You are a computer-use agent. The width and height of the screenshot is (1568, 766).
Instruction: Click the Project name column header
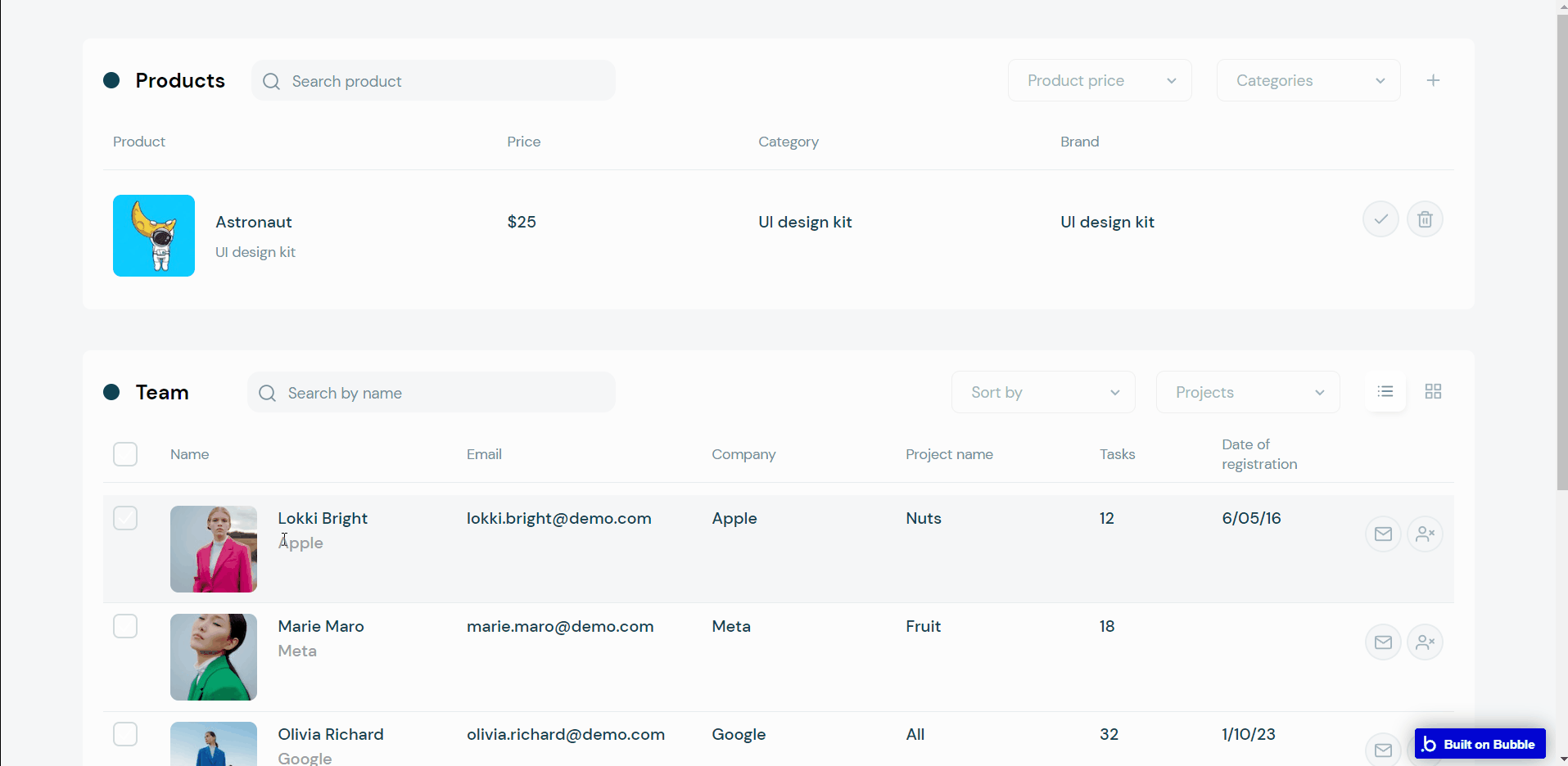coord(949,454)
